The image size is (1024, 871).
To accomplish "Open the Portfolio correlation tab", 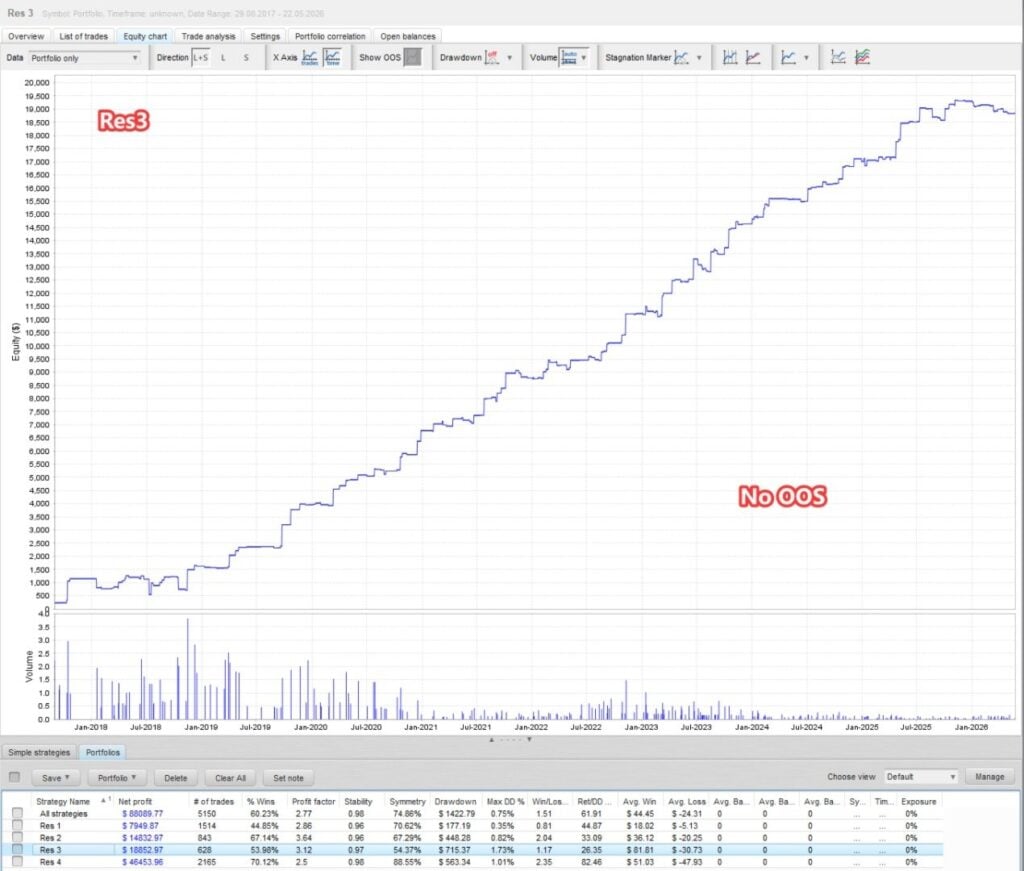I will coord(330,37).
